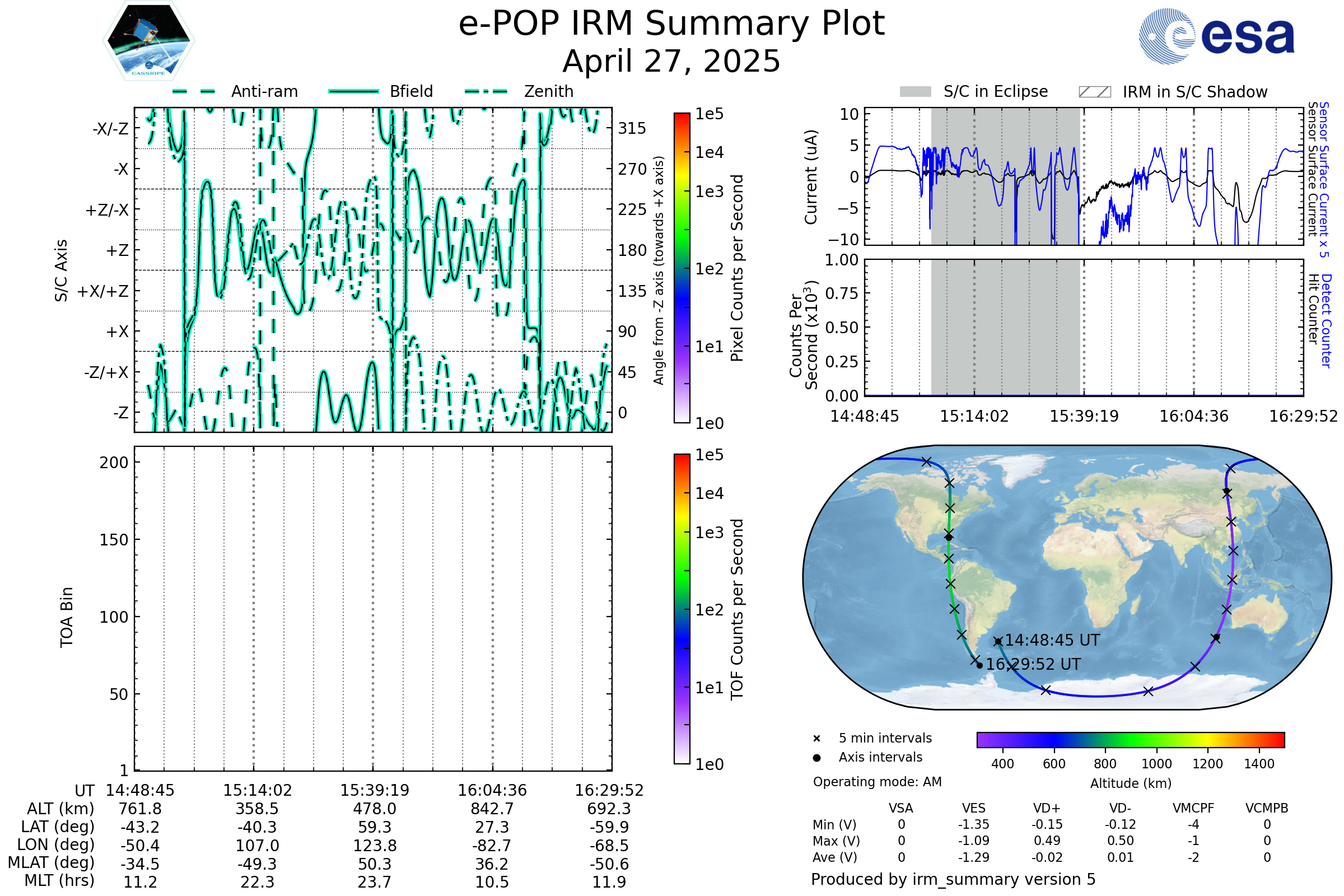
Task: Click the 5 min intervals cross marker
Action: pyautogui.click(x=816, y=739)
